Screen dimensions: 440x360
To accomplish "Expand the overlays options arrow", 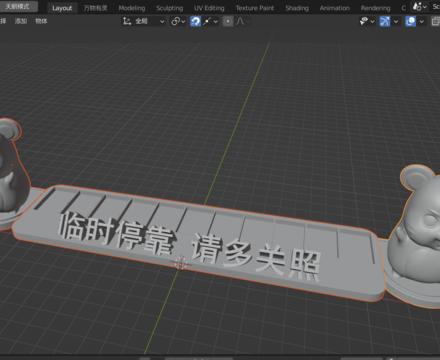I will [x=422, y=22].
